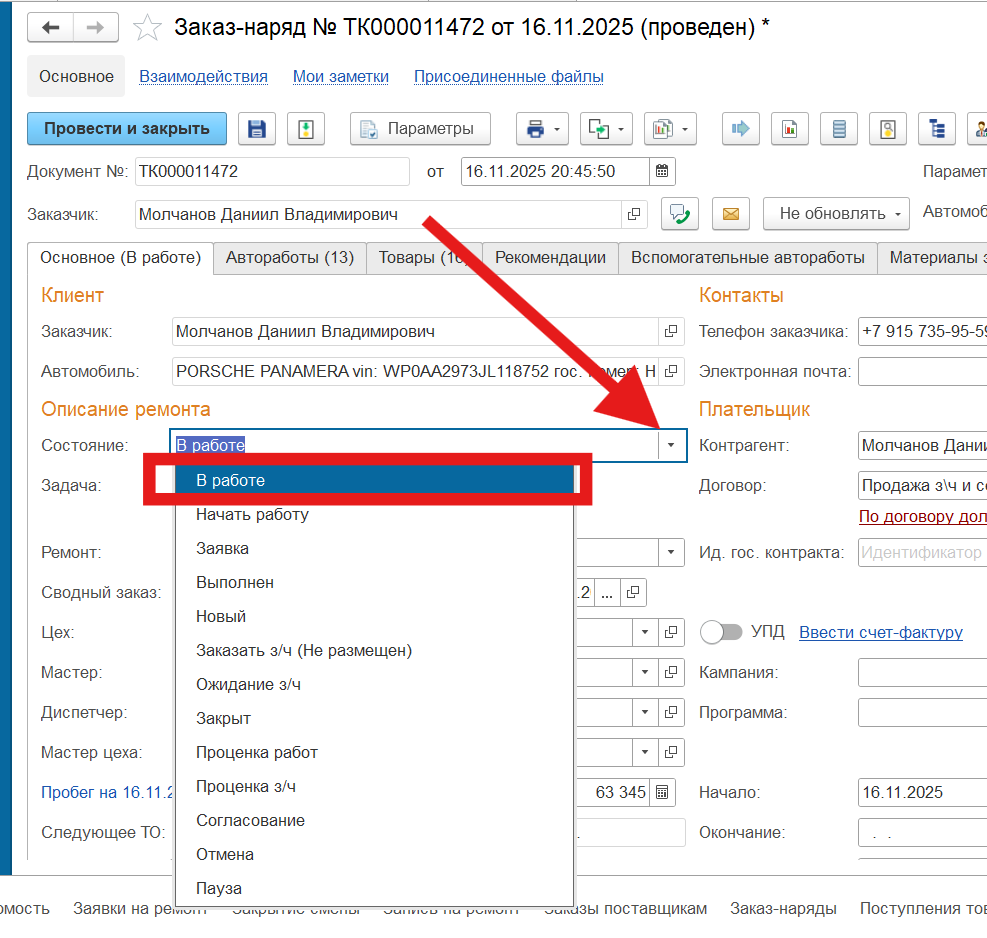This screenshot has width=987, height=938.
Task: Click the back navigation arrow
Action: coord(50,27)
